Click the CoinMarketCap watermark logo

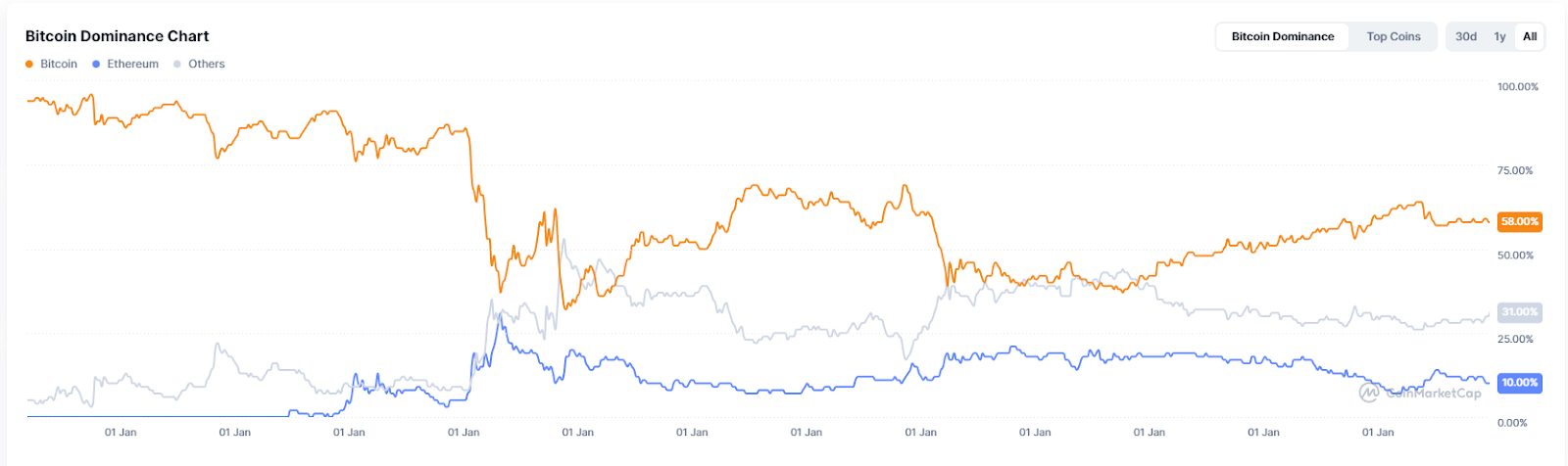coord(1369,394)
